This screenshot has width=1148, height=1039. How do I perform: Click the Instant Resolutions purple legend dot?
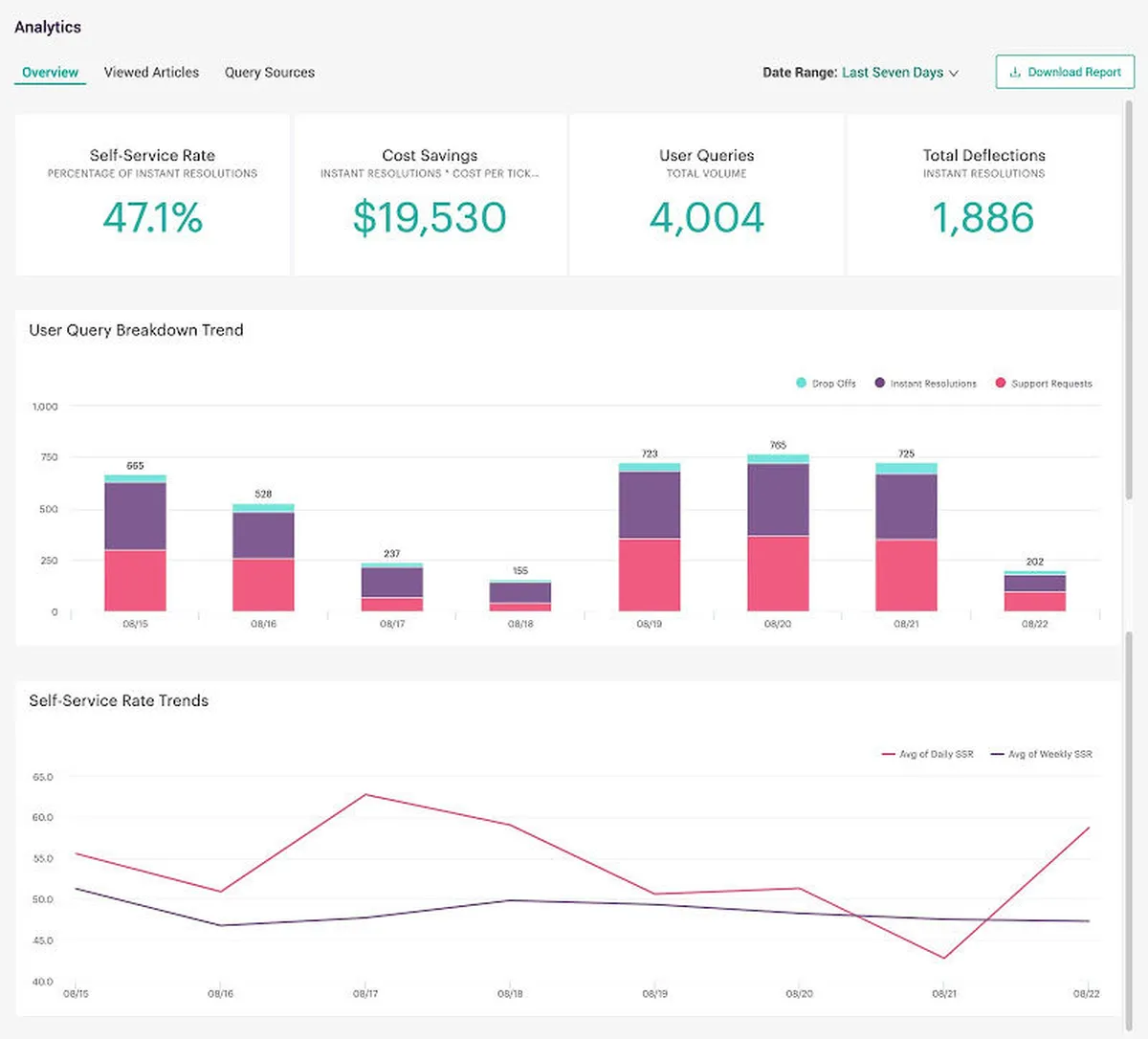[x=879, y=383]
